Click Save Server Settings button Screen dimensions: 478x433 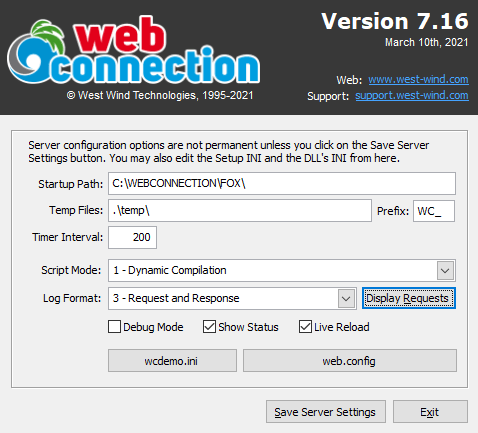tap(326, 412)
